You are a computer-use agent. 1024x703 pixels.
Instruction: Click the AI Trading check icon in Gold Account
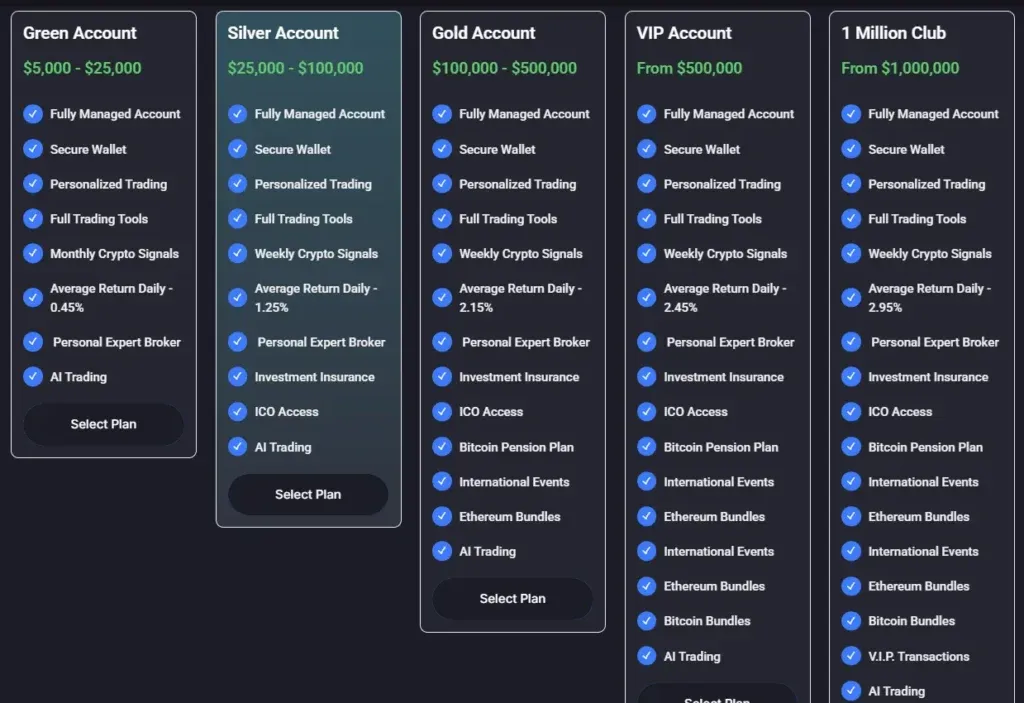click(442, 551)
